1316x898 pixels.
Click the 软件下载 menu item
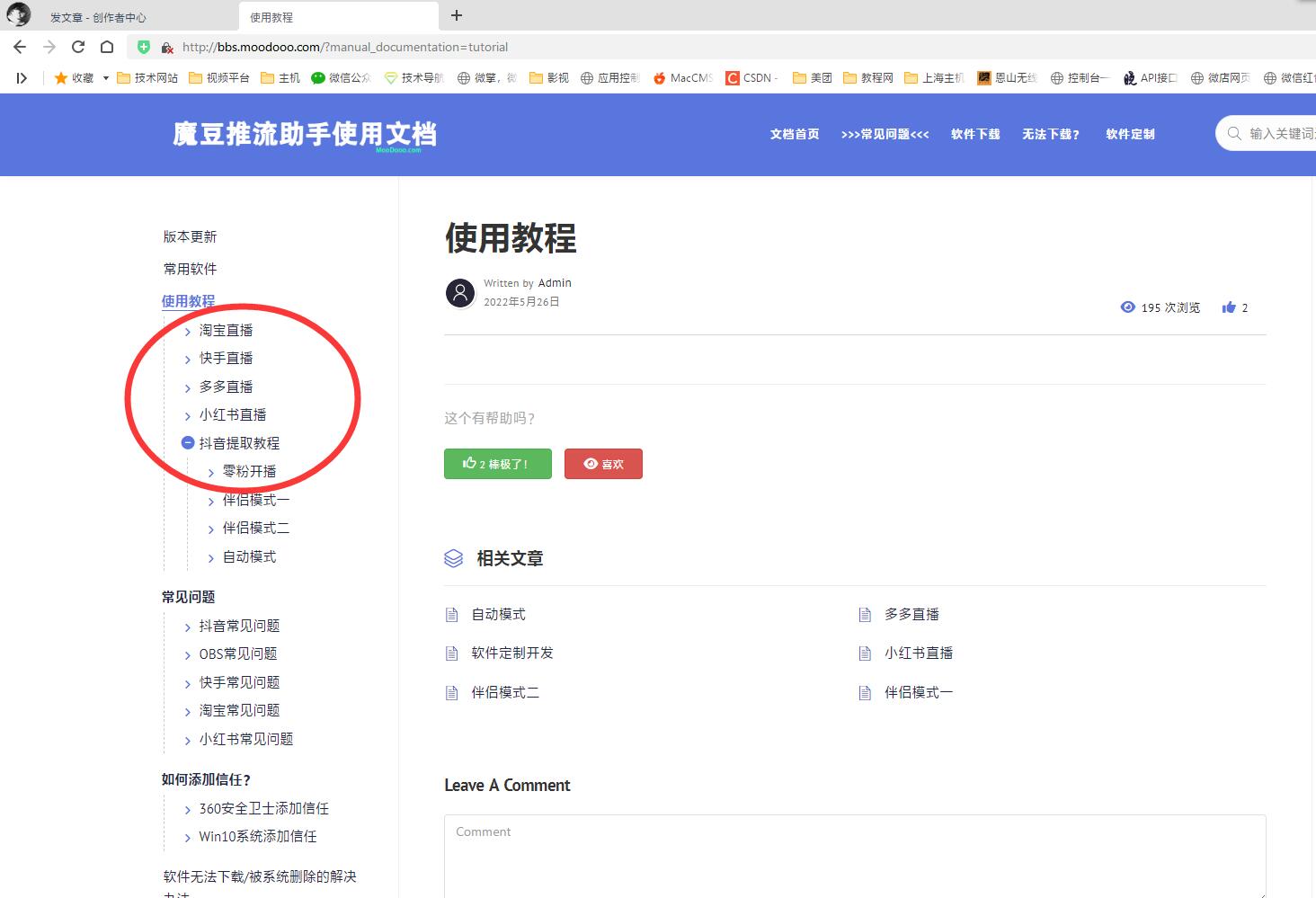[974, 133]
